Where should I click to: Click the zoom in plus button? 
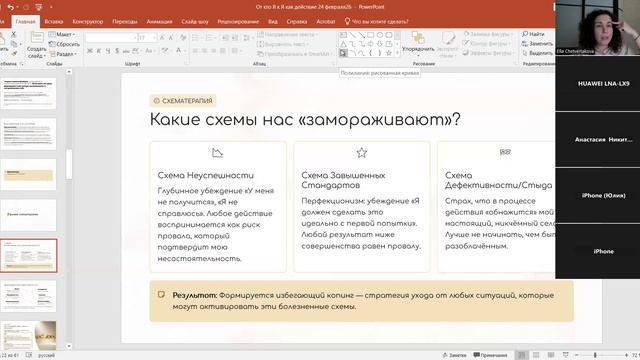(x=626, y=355)
